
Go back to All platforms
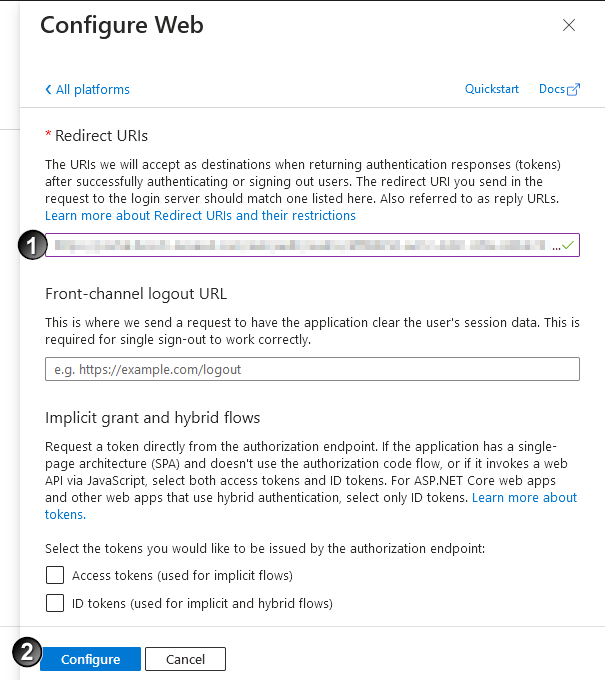click(92, 90)
